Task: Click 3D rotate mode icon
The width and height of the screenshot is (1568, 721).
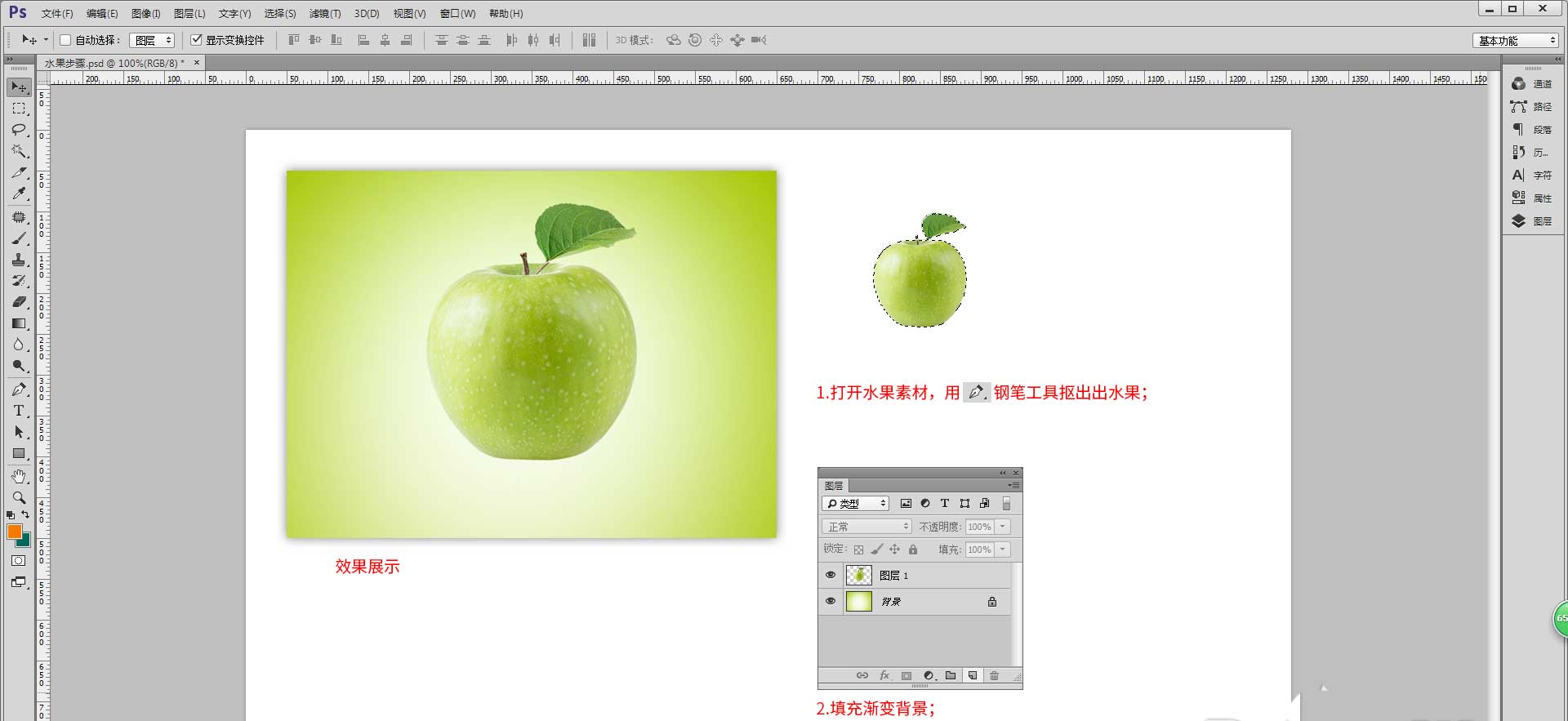Action: (x=674, y=40)
